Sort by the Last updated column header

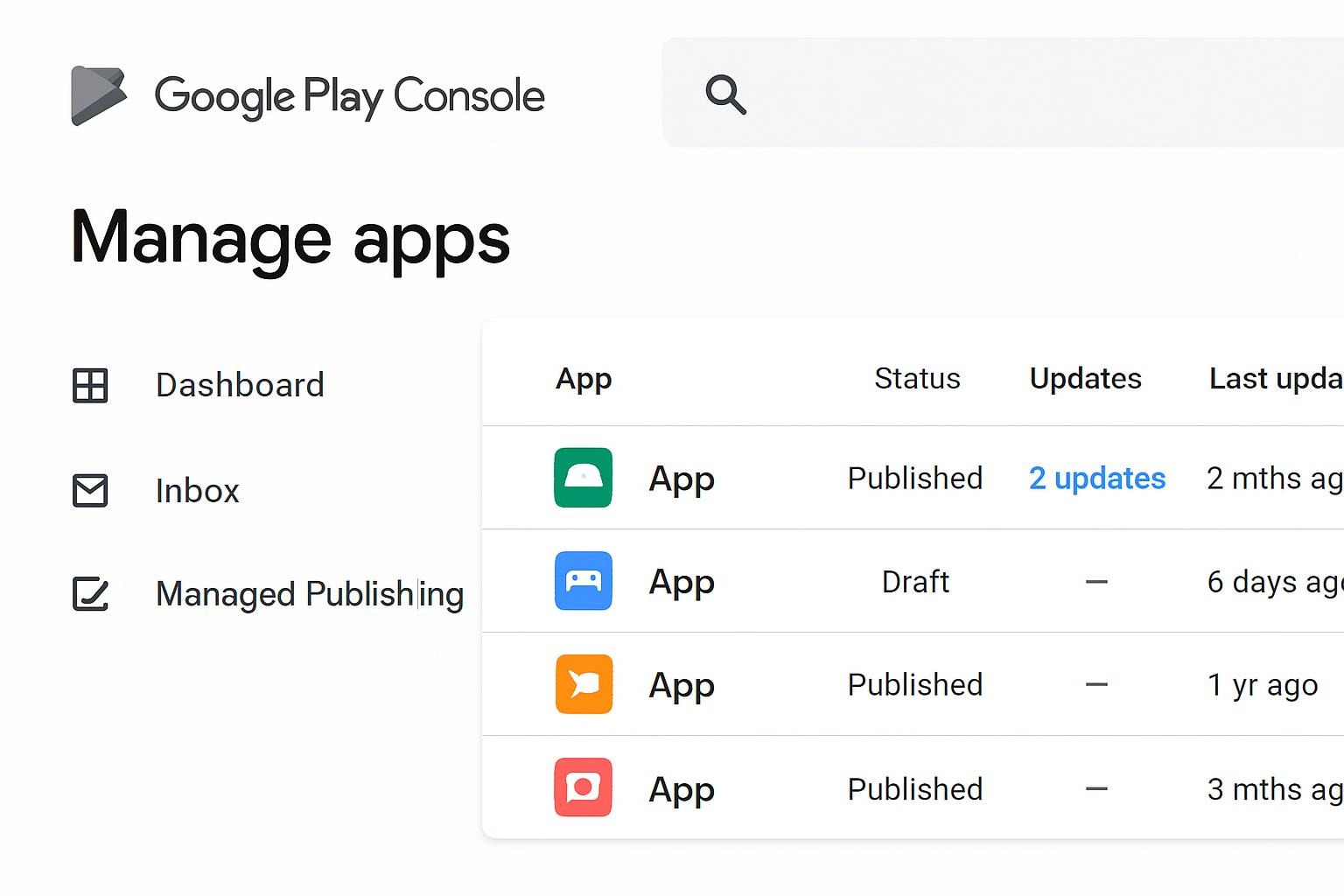tap(1274, 378)
